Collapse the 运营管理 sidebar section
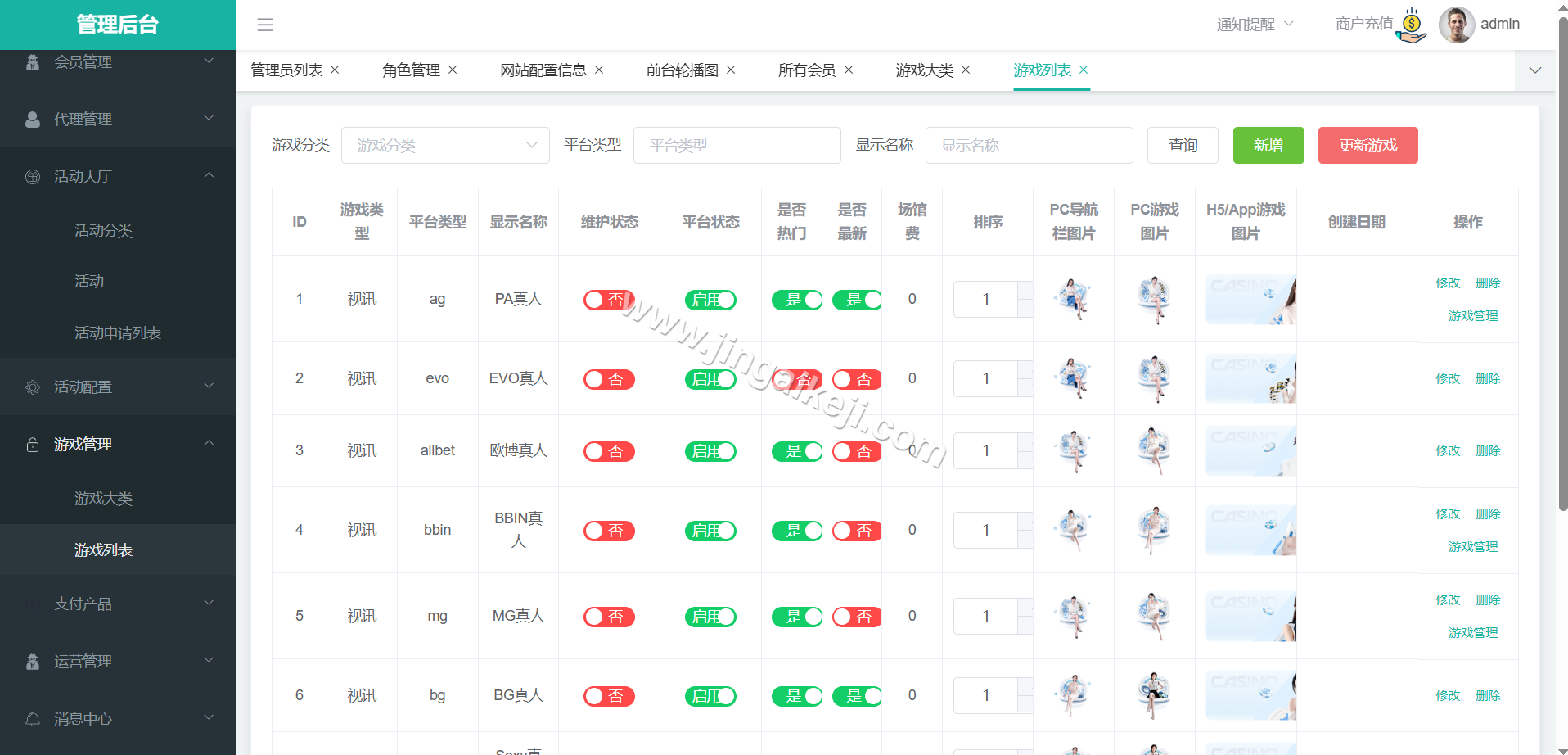This screenshot has height=755, width=1568. 208,660
